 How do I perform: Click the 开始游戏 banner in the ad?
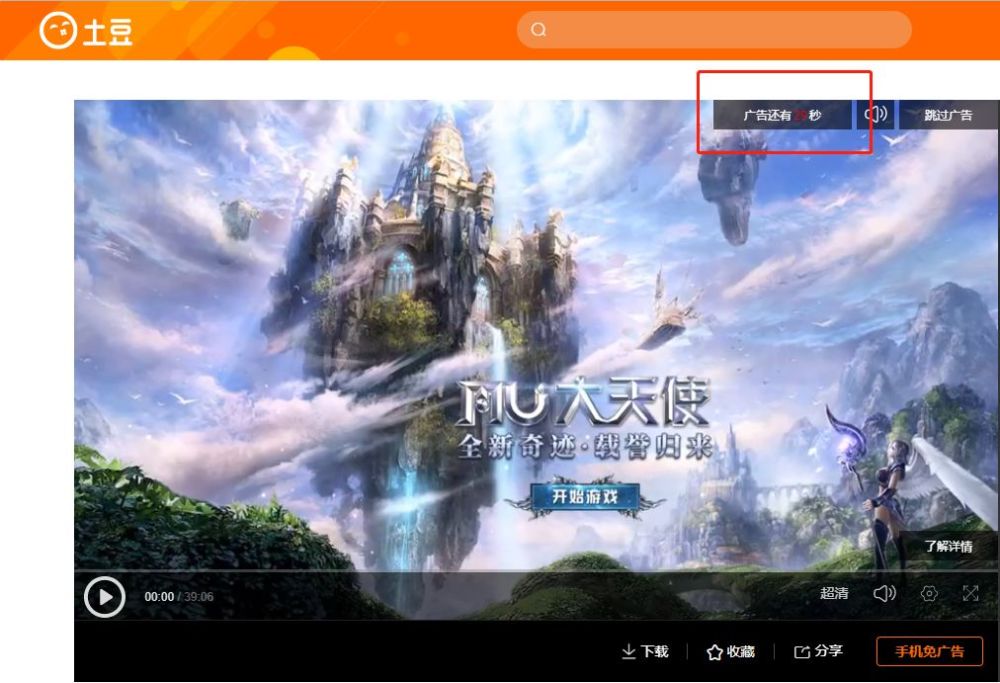click(584, 496)
